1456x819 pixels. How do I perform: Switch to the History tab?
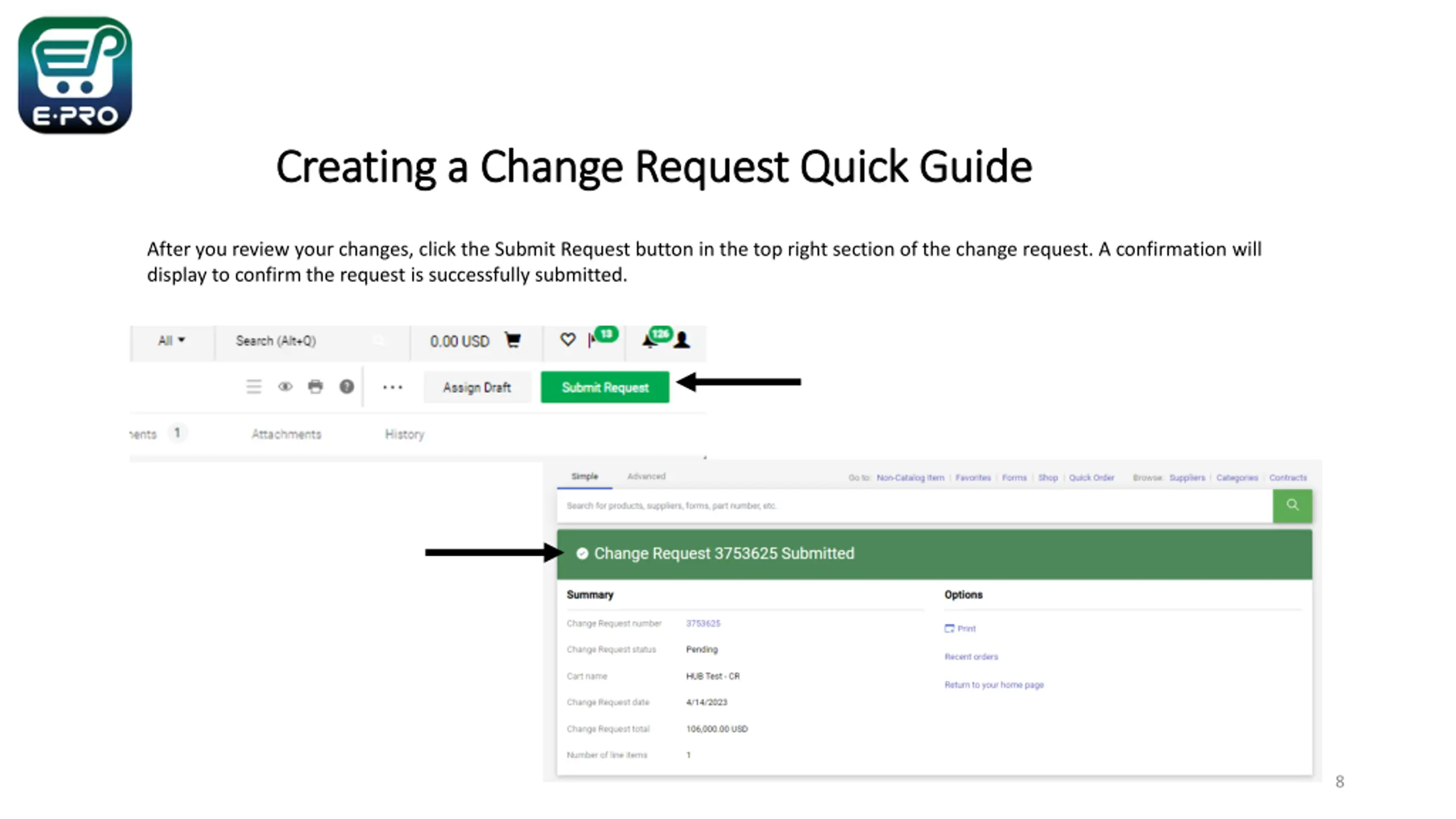404,435
